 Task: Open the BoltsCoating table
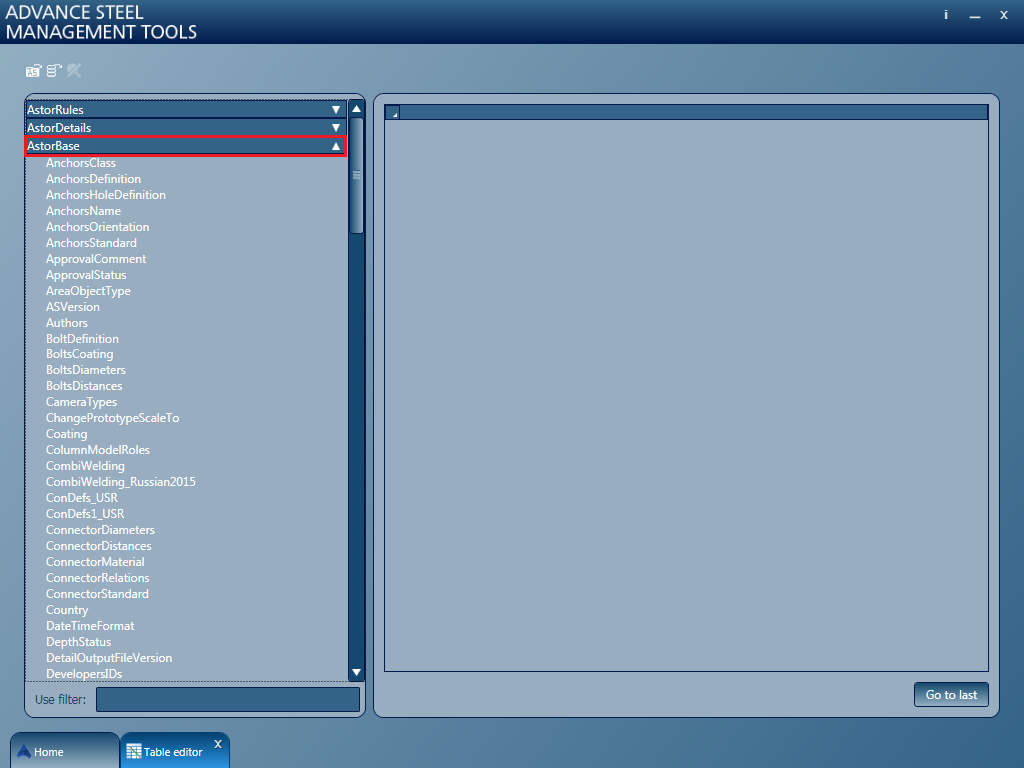[80, 354]
